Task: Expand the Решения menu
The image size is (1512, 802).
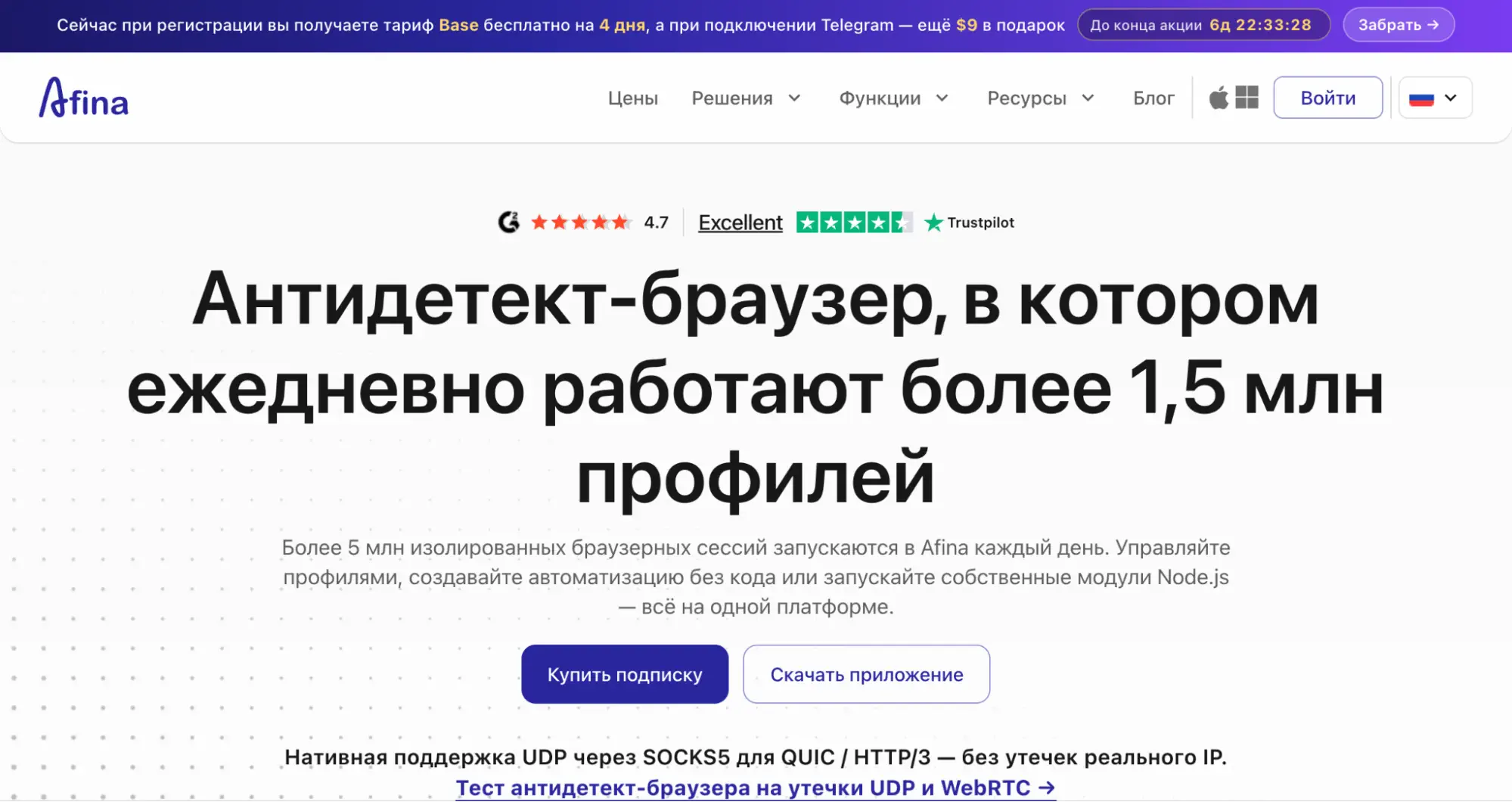Action: pos(746,98)
